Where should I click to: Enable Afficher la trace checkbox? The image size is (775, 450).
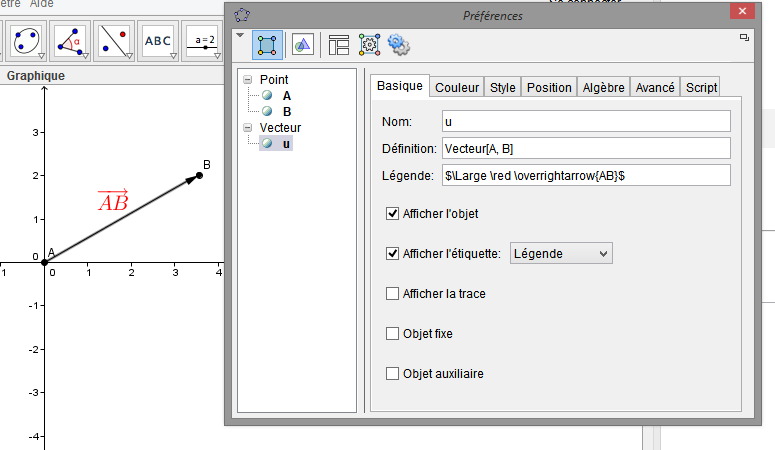[x=393, y=293]
